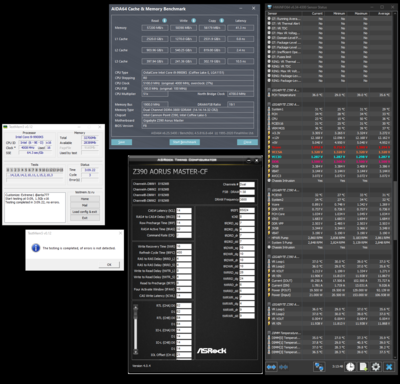Click the AIDA64 Save button

pyautogui.click(x=121, y=142)
